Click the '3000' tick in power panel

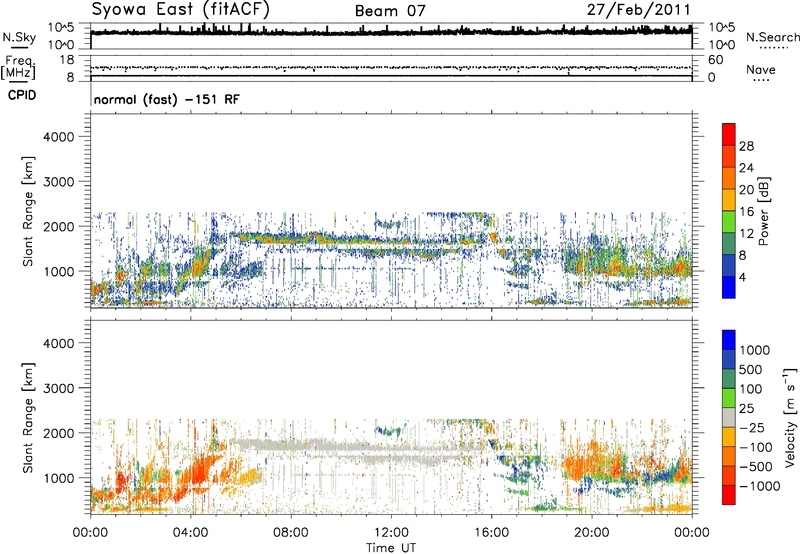(x=58, y=182)
